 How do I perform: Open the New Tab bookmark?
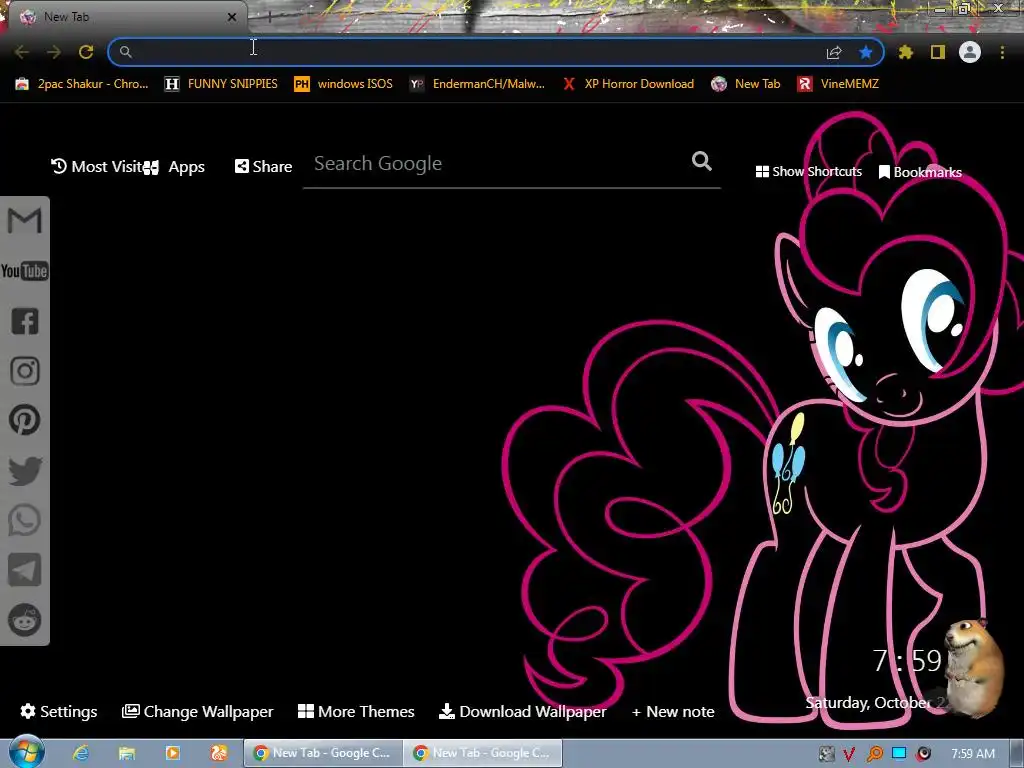[x=746, y=84]
